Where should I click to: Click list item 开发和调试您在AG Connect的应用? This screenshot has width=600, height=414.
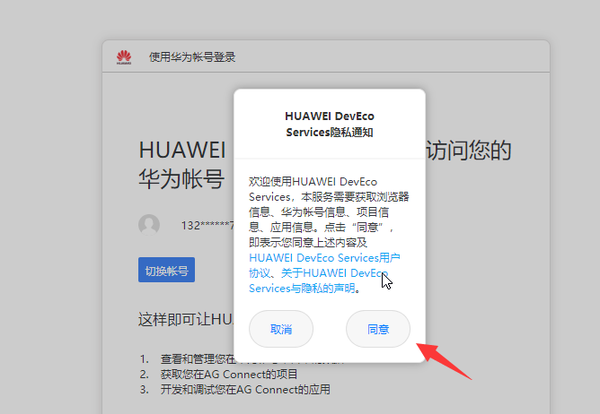tap(245, 390)
